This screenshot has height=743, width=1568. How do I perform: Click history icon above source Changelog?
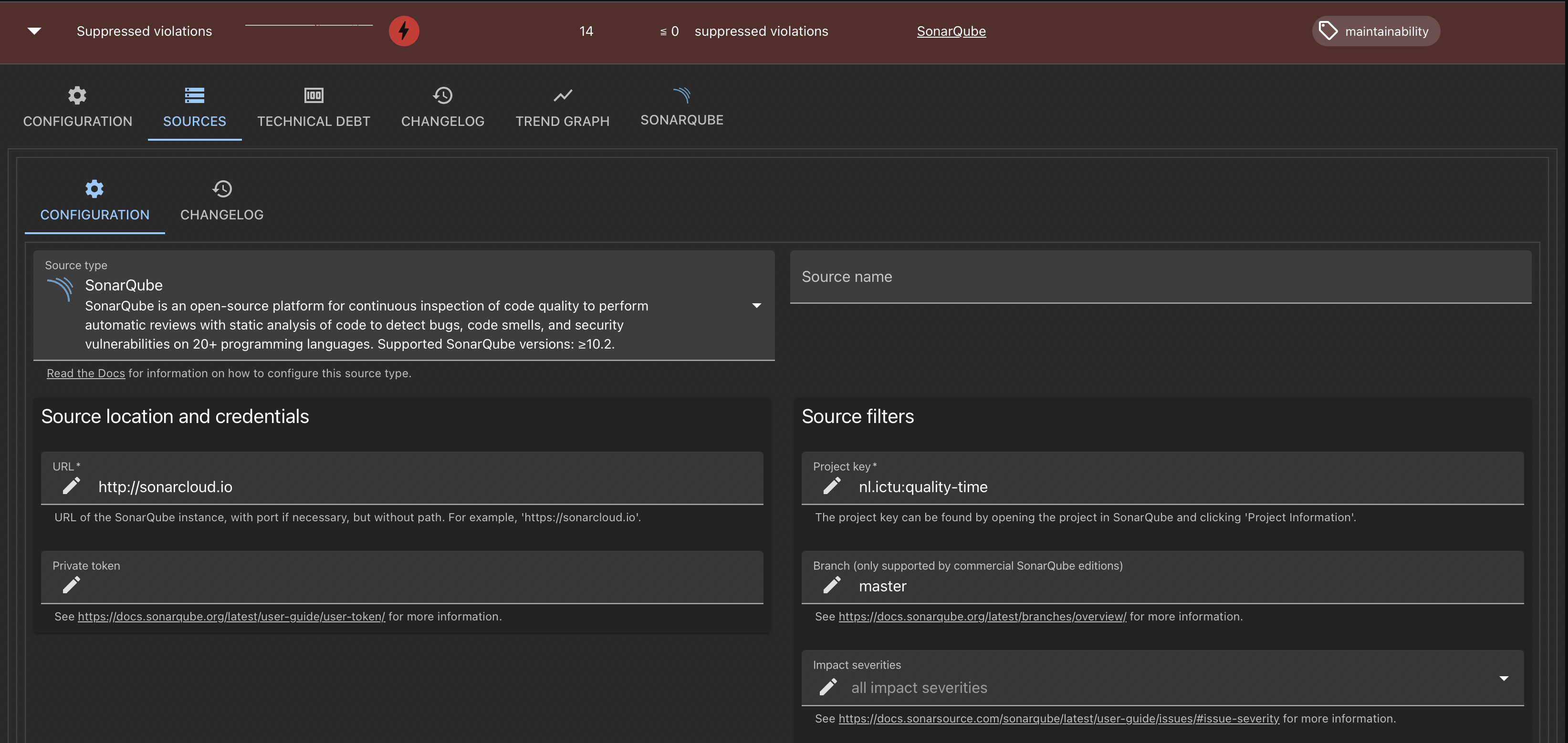pyautogui.click(x=221, y=189)
